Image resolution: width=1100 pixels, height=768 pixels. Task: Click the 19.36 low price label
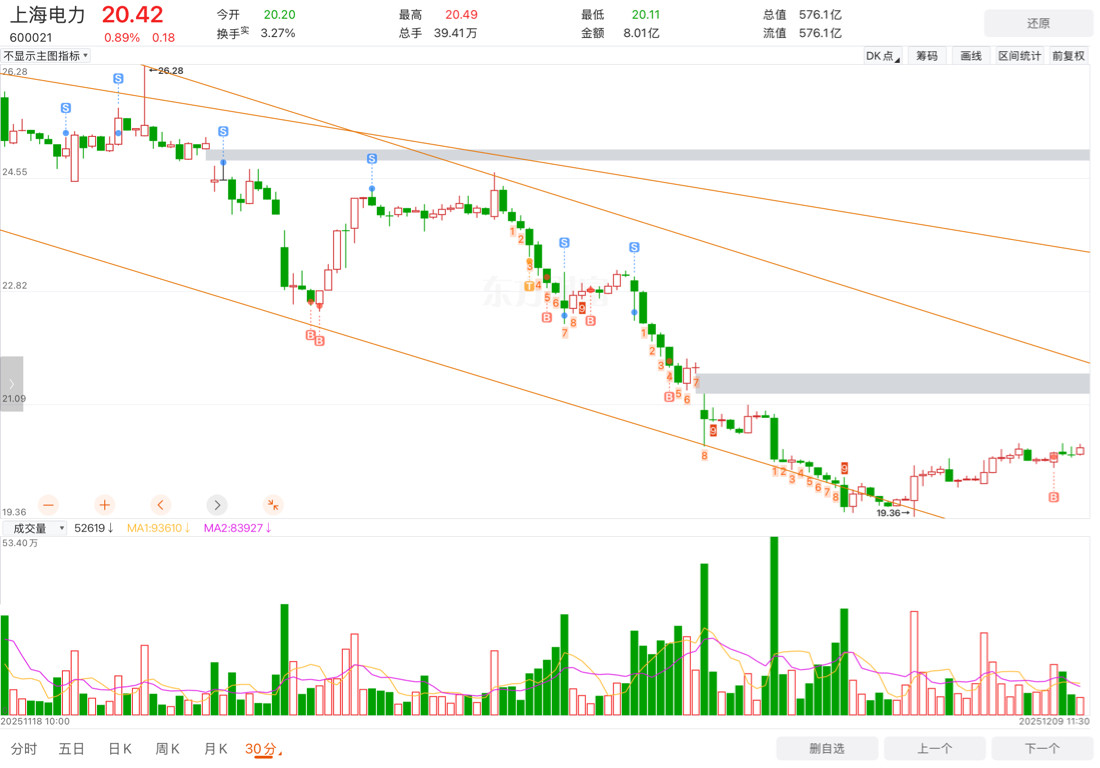888,513
